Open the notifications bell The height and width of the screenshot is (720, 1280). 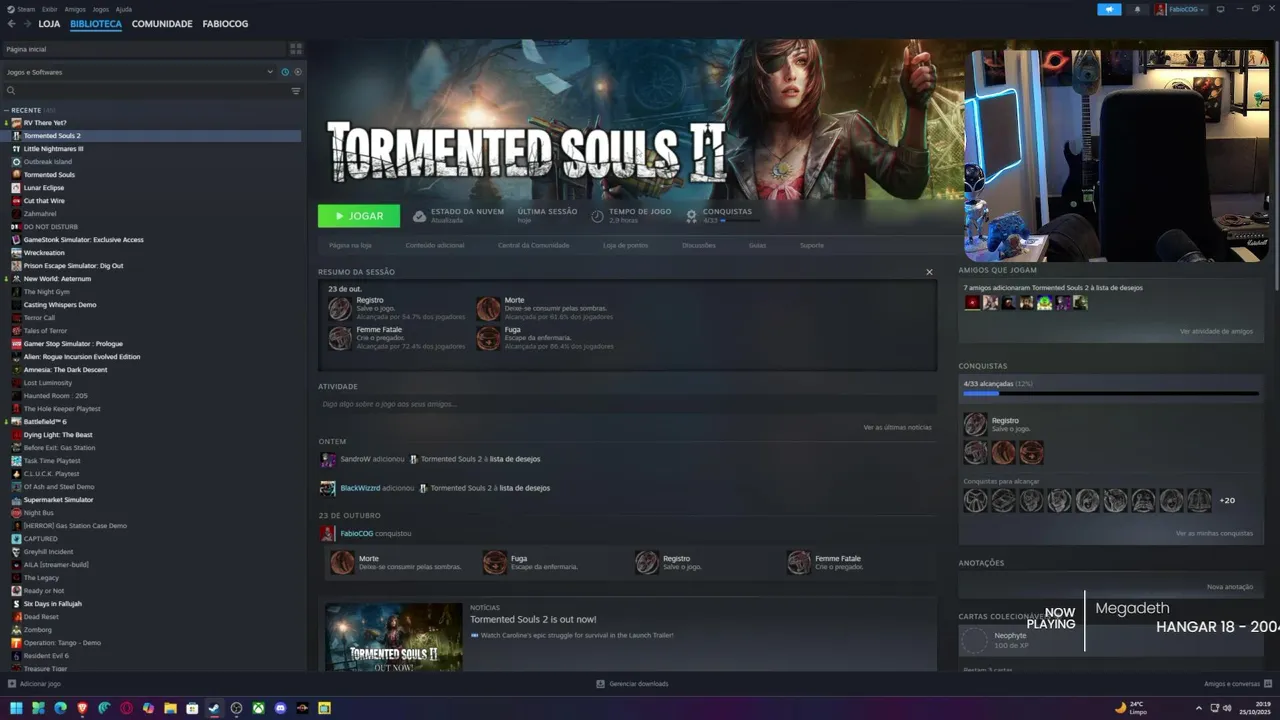[x=1137, y=9]
